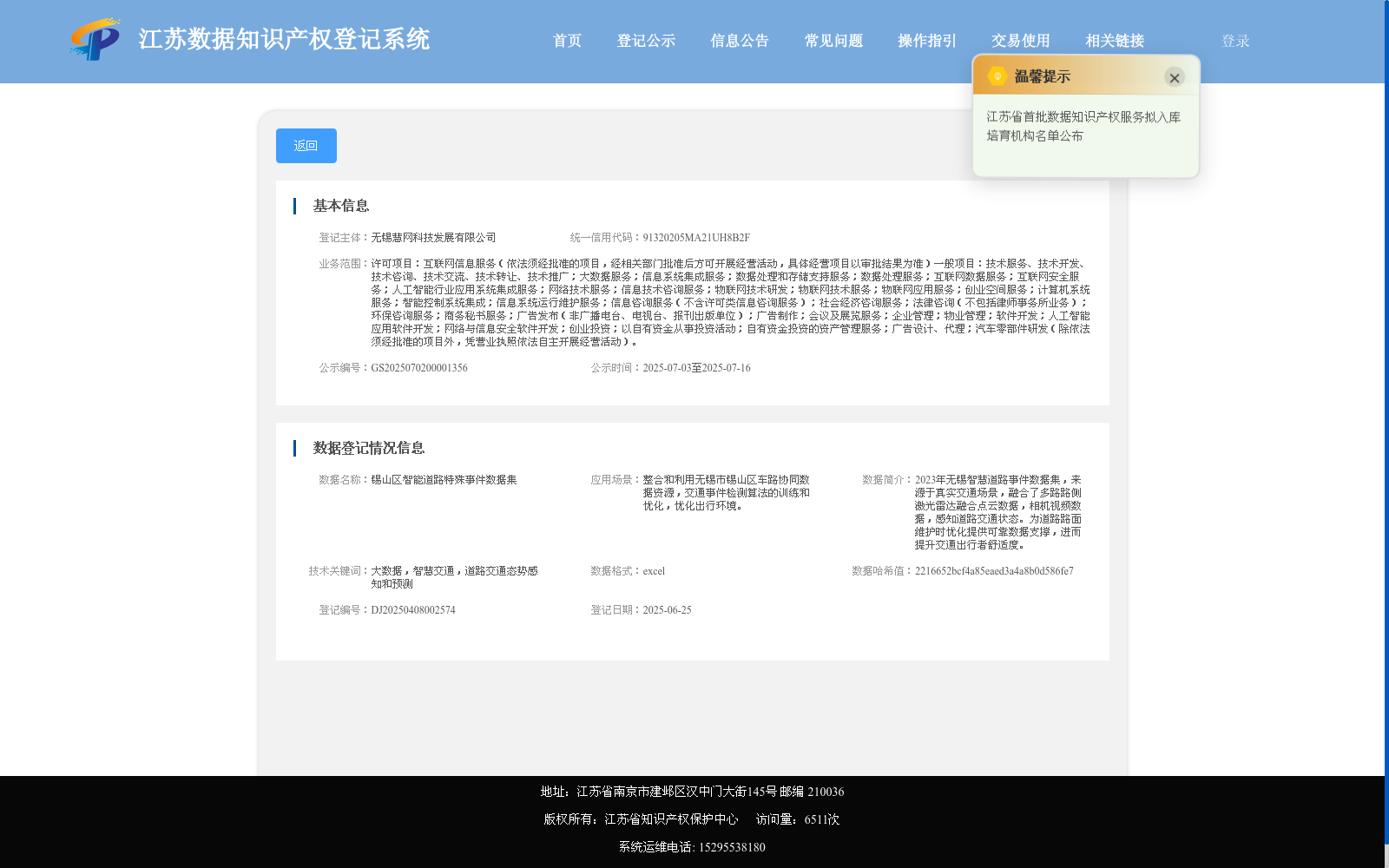This screenshot has height=868, width=1389.
Task: Select 常见问题 menu item
Action: pos(833,41)
